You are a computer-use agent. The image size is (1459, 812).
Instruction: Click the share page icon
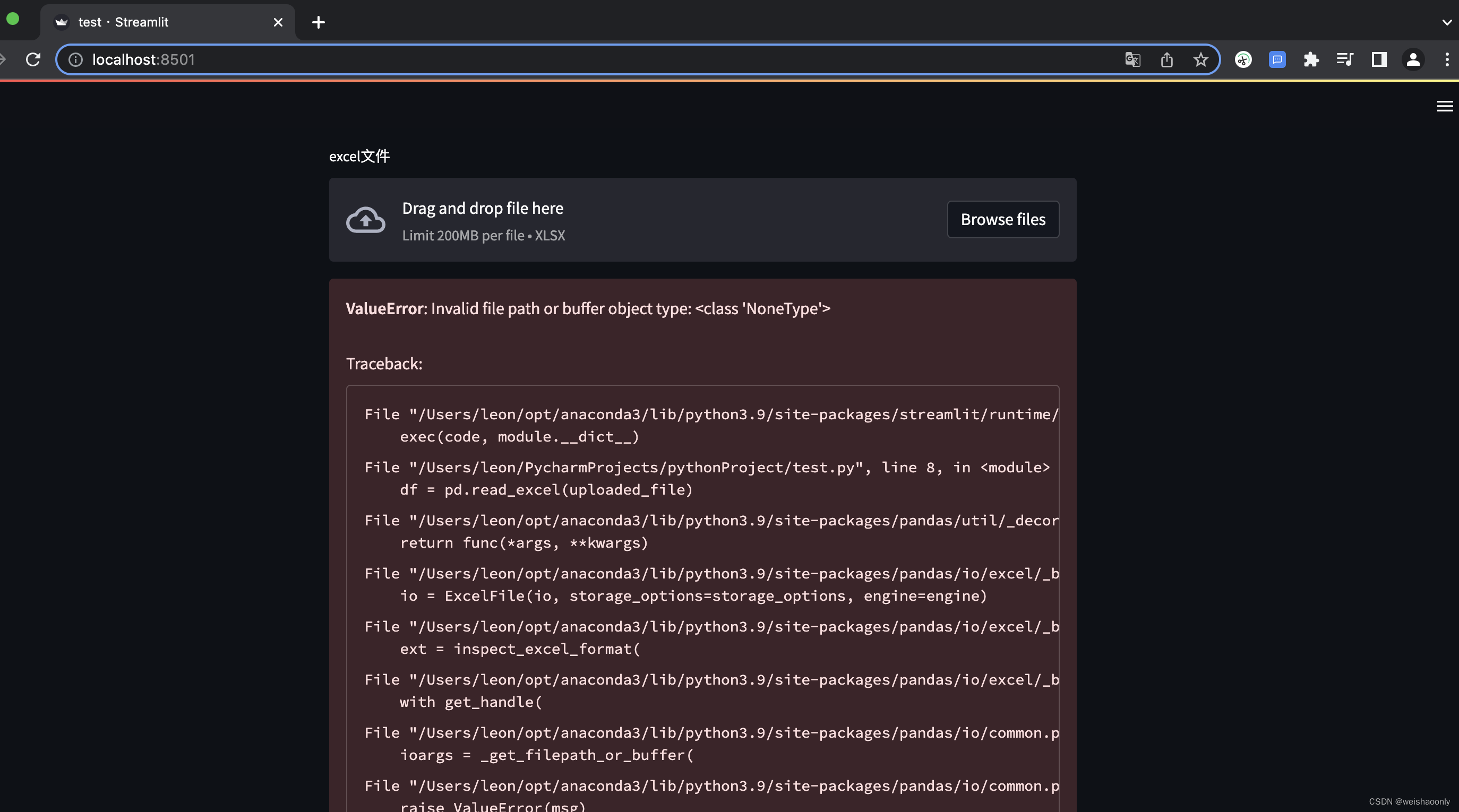coord(1167,58)
